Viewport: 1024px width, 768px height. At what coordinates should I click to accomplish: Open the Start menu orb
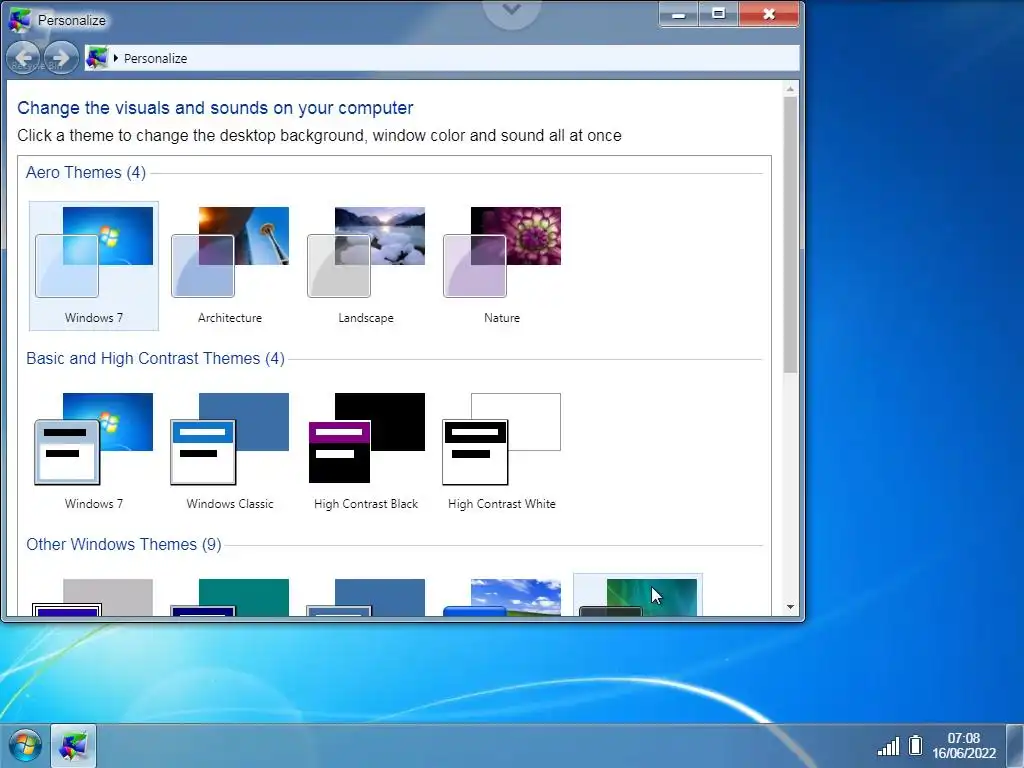25,745
